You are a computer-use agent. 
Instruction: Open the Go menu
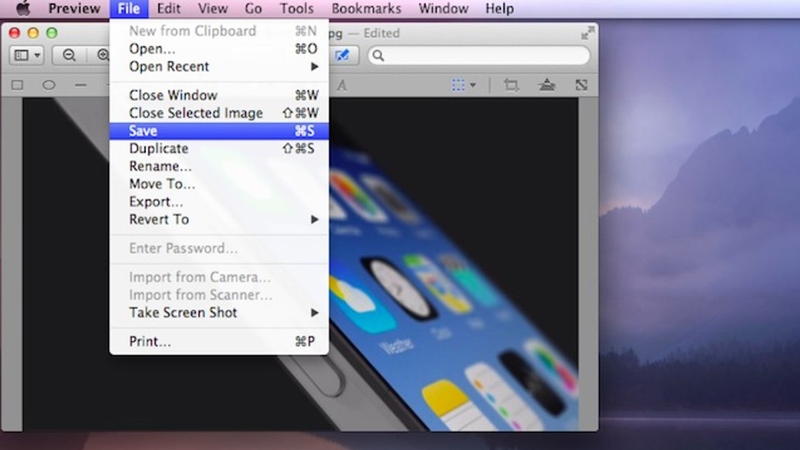[x=253, y=8]
